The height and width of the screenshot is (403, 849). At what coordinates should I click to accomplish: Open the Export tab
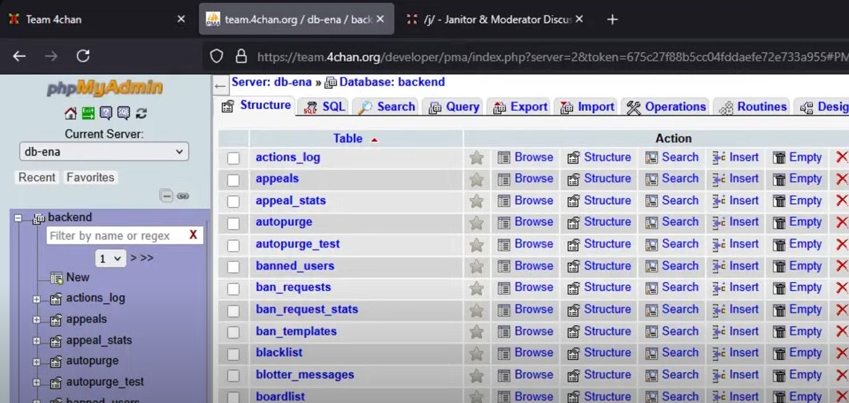pos(520,107)
